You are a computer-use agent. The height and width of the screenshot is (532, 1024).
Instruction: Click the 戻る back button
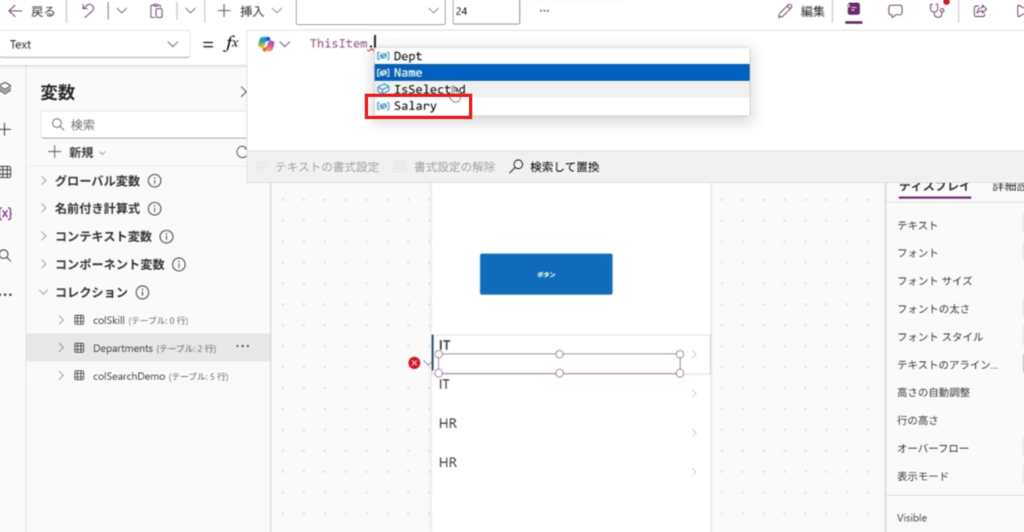32,12
